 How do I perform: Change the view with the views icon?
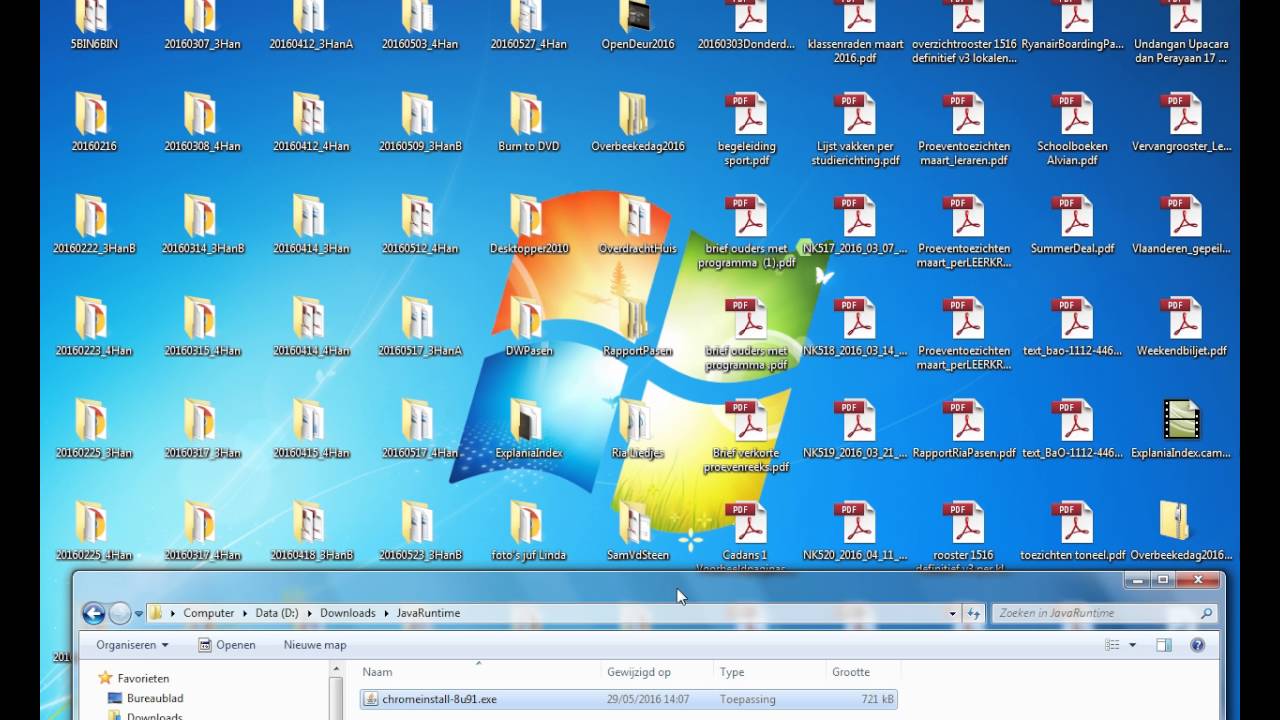tap(1112, 645)
